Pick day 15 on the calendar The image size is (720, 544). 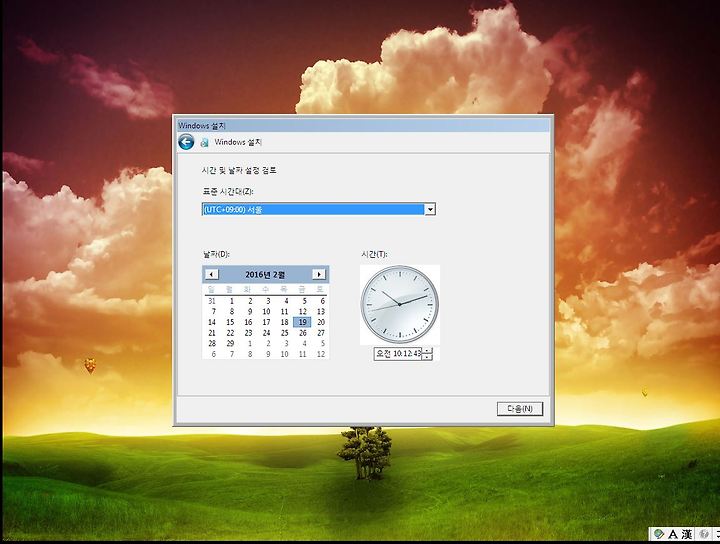pos(230,322)
